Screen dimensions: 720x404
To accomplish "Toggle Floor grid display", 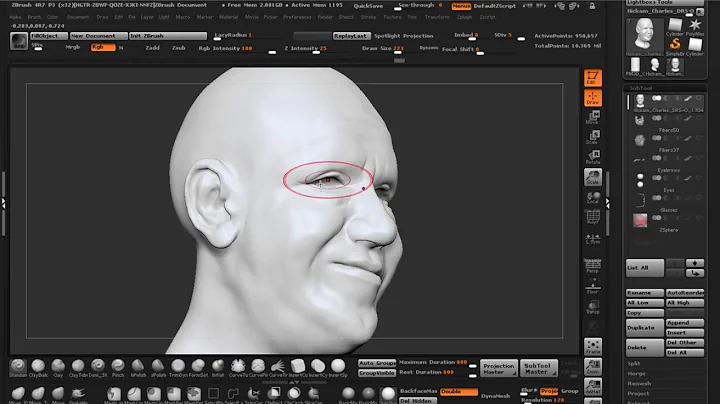I will tap(593, 286).
